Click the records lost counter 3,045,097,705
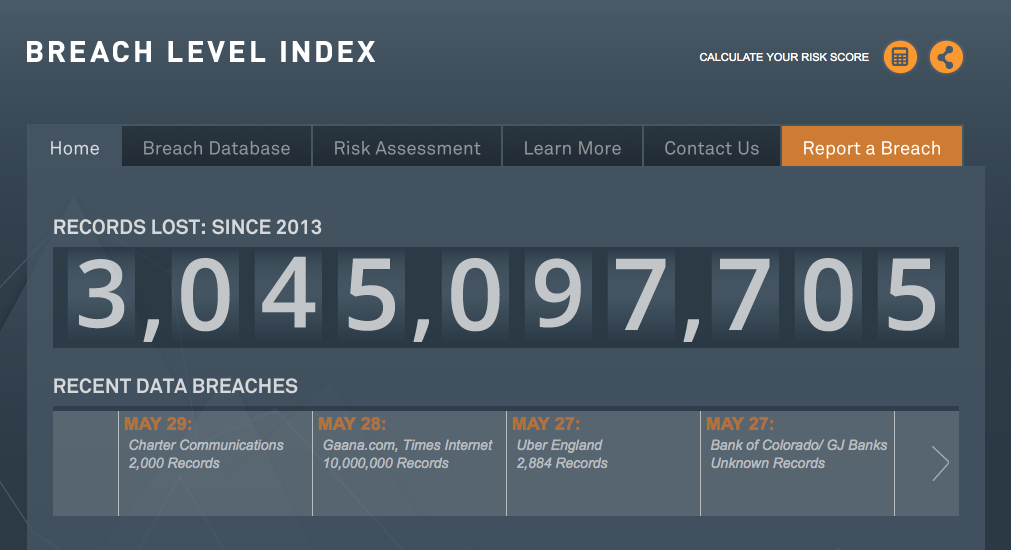 [506, 297]
